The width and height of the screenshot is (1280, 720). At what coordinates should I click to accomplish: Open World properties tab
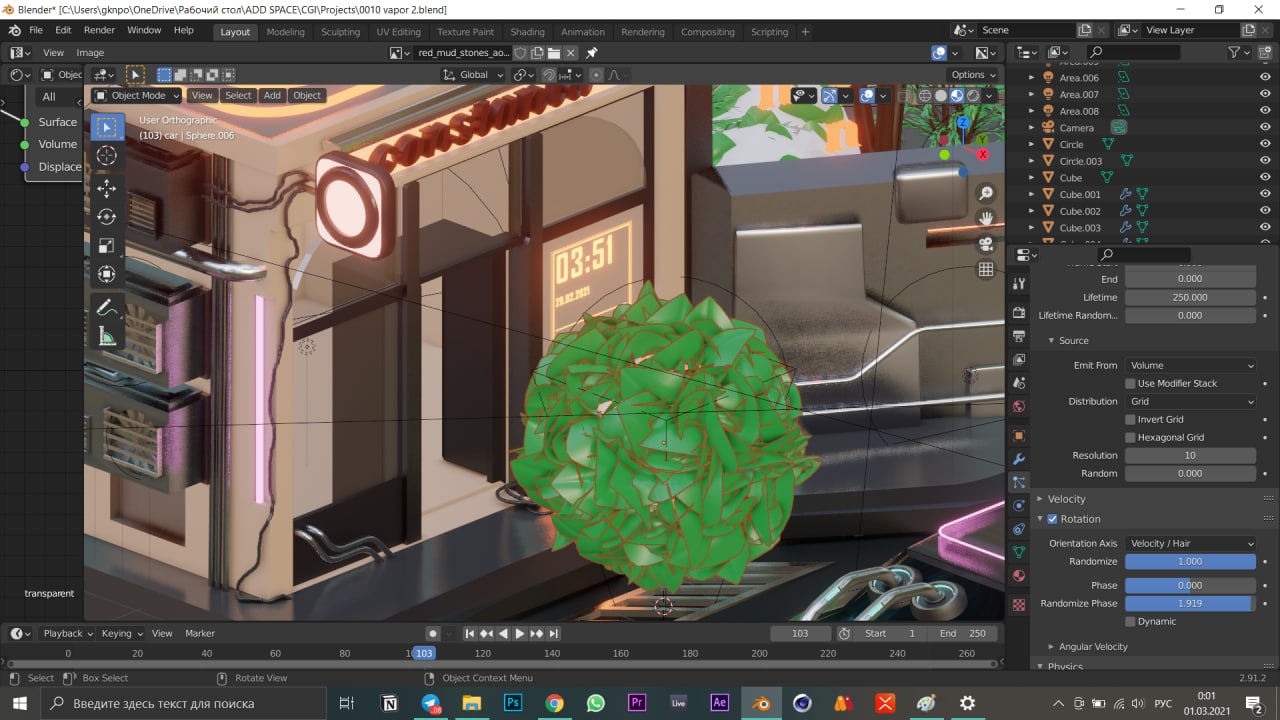pos(1019,406)
